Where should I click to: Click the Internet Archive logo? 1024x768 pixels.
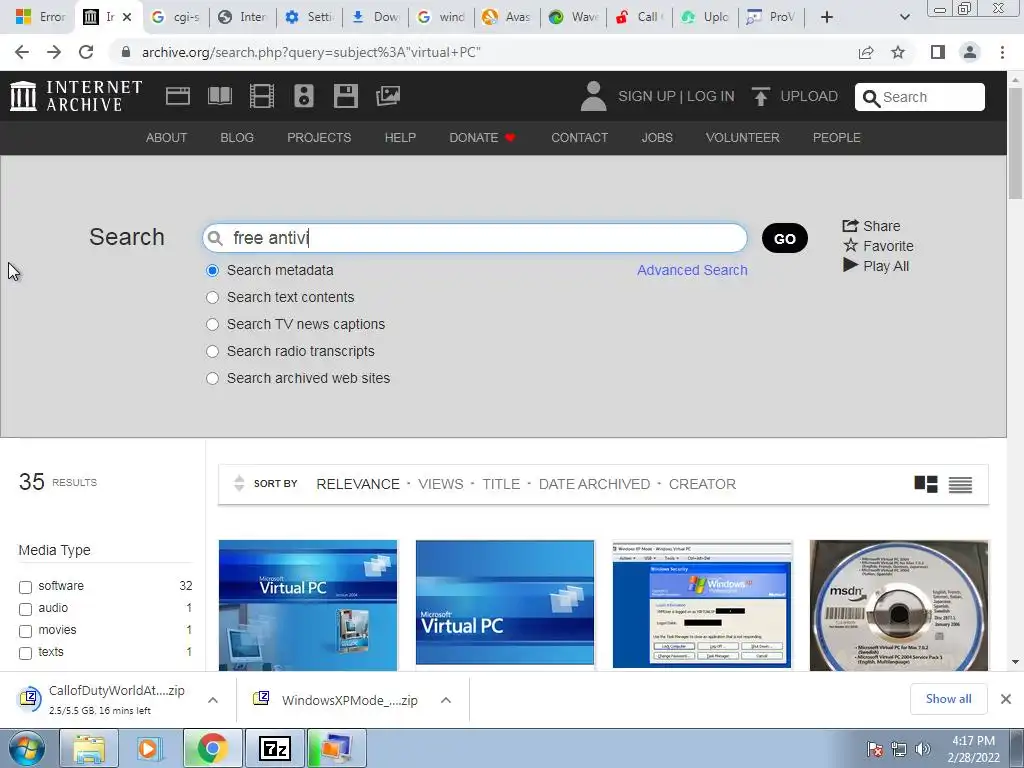point(76,96)
